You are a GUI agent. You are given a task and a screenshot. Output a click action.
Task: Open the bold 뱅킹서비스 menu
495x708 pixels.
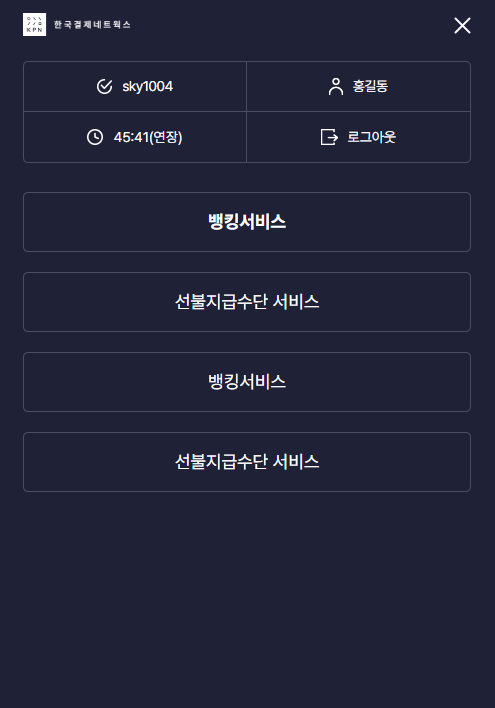(247, 222)
